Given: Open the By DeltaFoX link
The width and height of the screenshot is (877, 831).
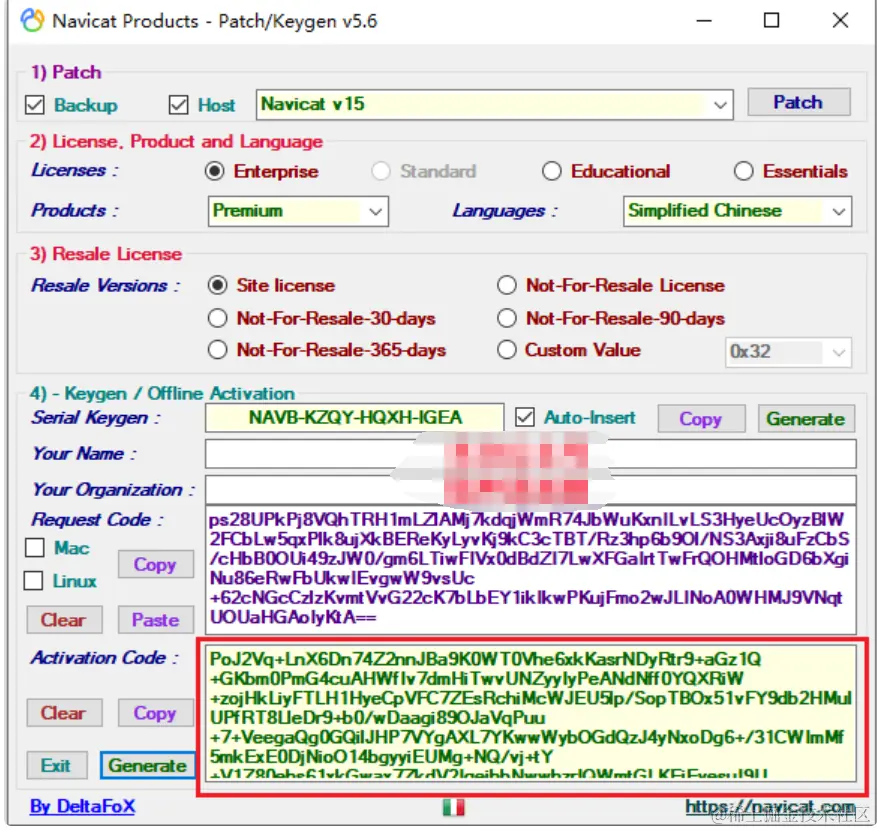Looking at the screenshot, I should [x=83, y=806].
